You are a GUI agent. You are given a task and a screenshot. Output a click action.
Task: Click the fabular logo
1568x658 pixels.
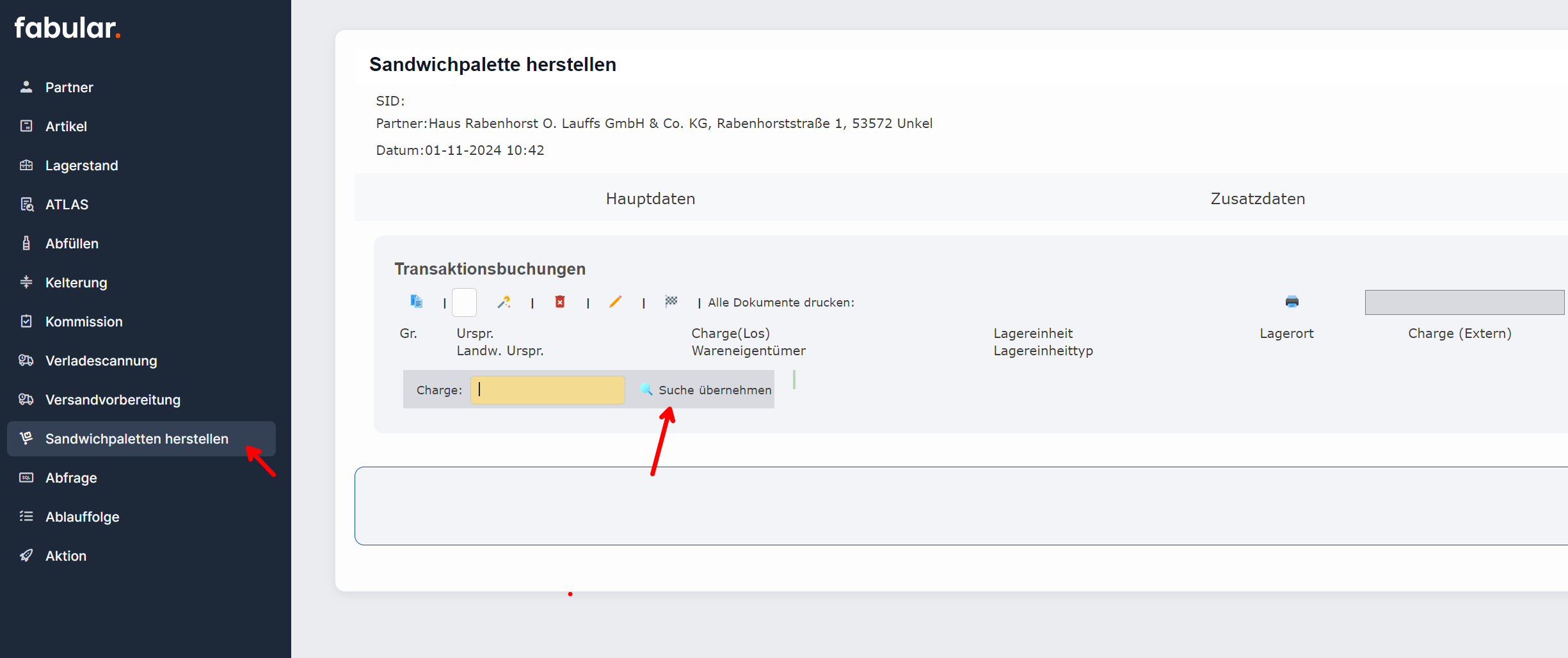click(67, 27)
